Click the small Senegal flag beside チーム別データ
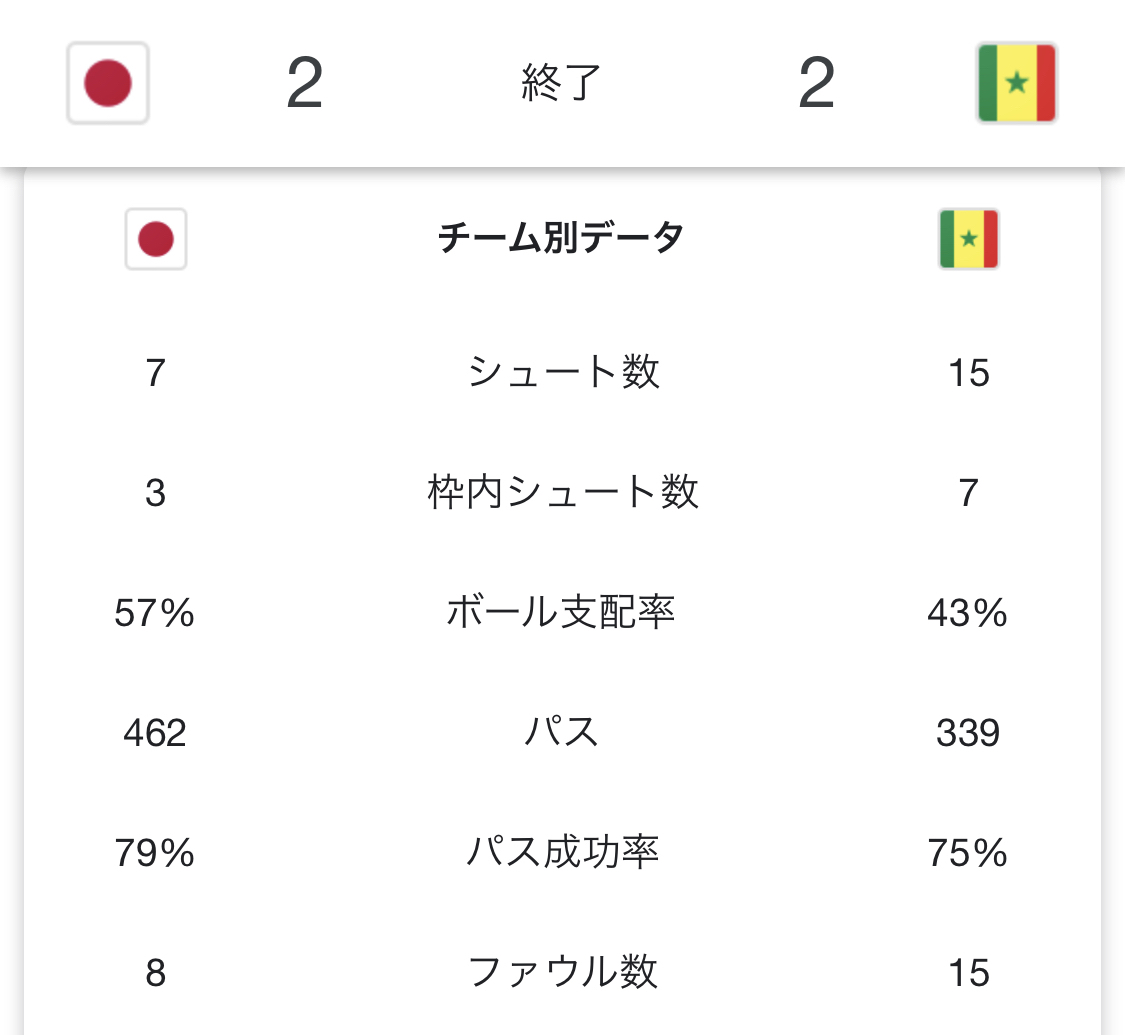Image resolution: width=1125 pixels, height=1035 pixels. (x=968, y=239)
